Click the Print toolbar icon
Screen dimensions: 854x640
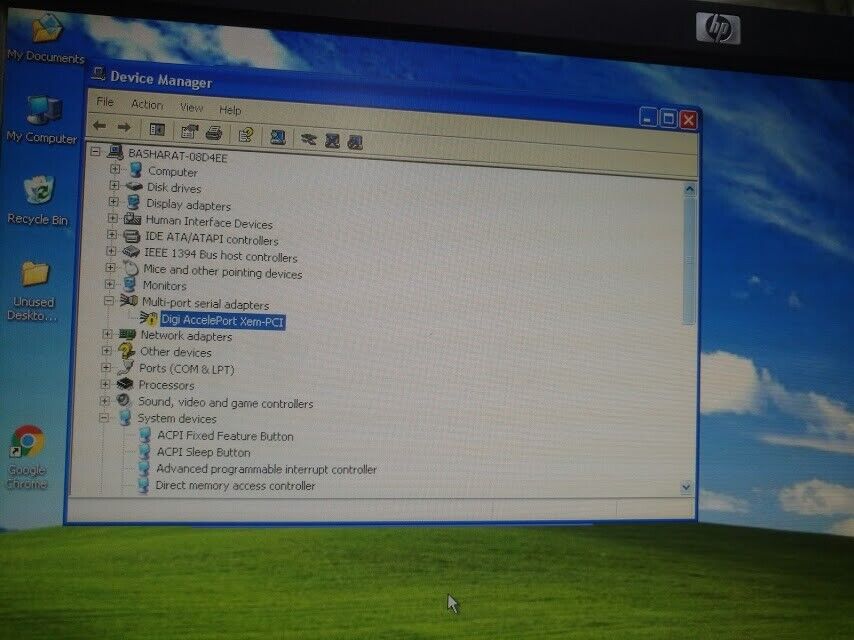click(x=214, y=132)
